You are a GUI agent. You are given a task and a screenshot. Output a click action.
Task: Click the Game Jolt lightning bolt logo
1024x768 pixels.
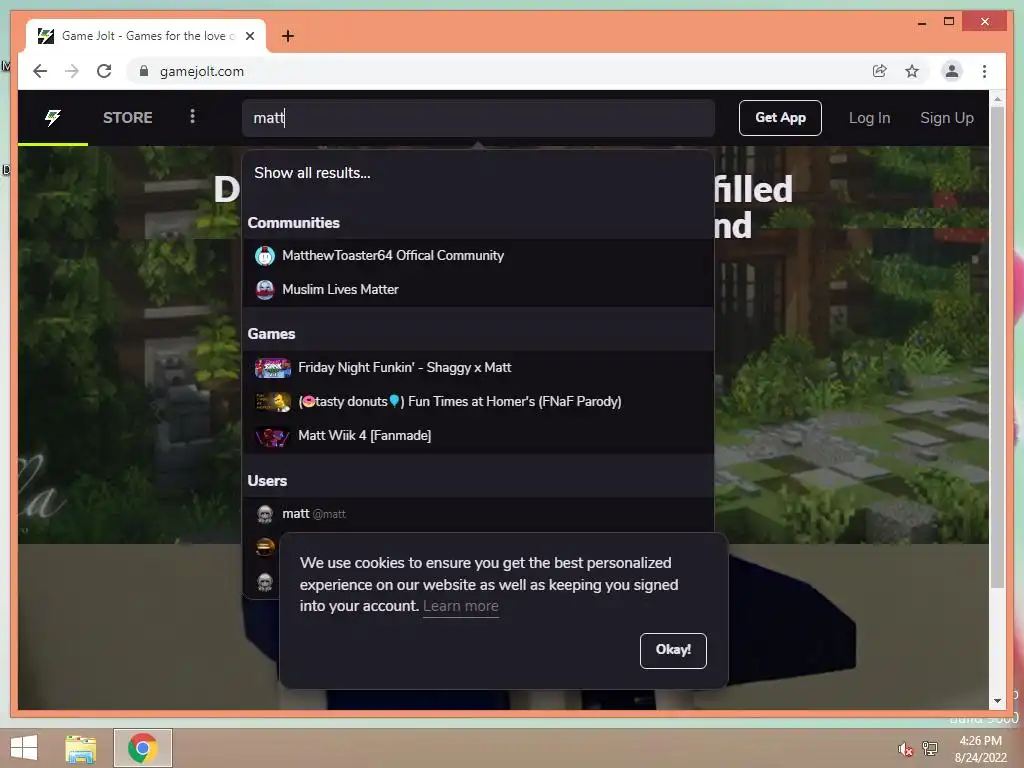[53, 118]
